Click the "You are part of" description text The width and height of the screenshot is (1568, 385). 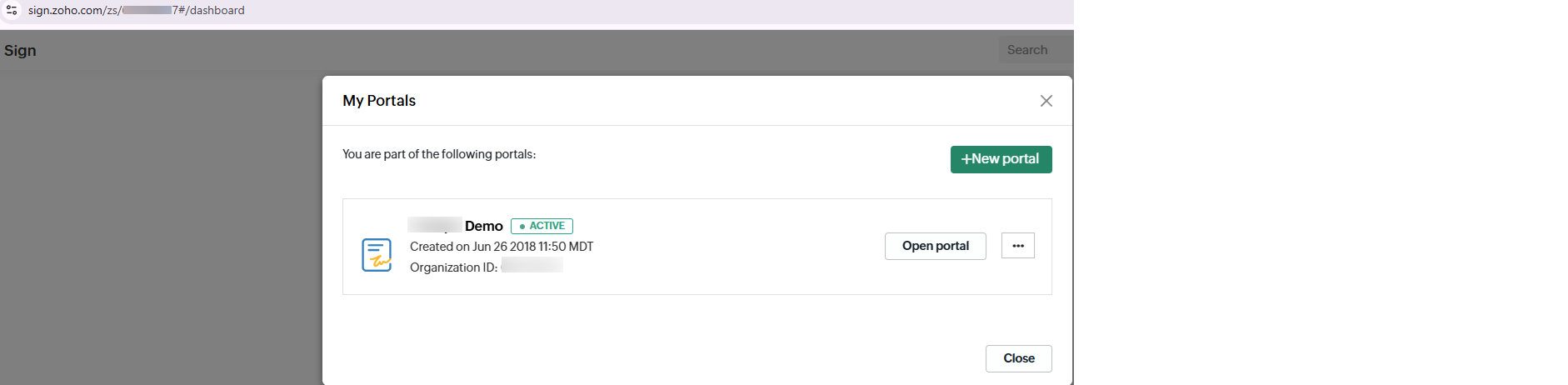(439, 154)
